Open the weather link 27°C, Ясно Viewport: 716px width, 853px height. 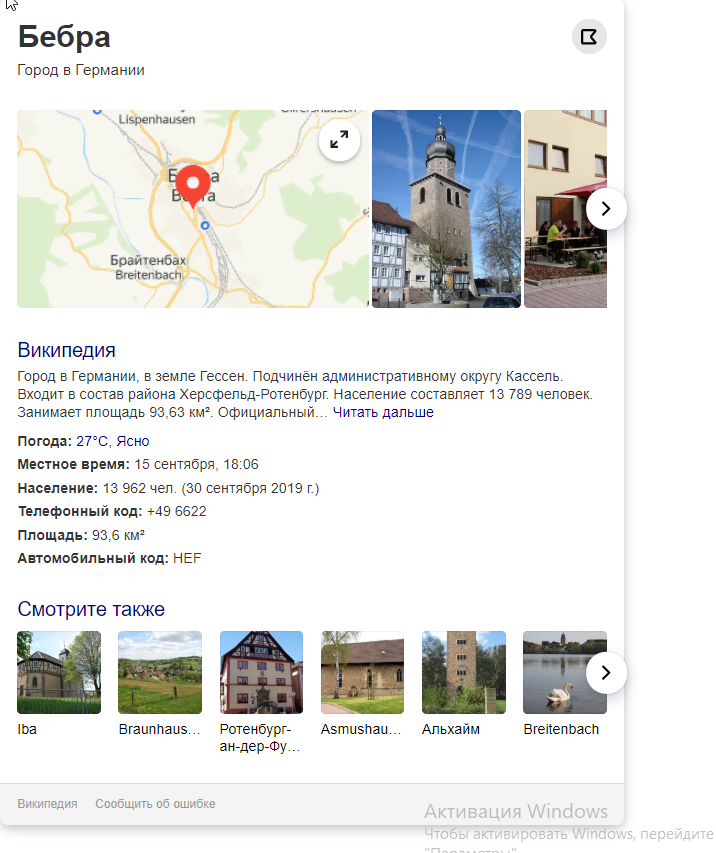113,441
